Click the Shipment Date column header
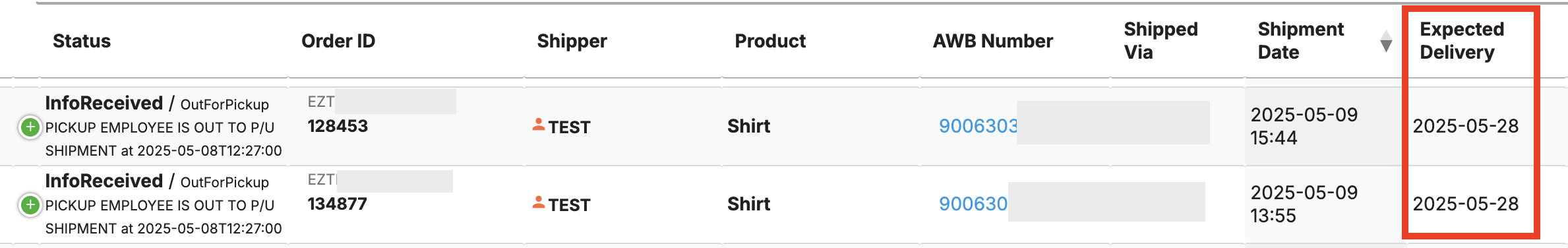Image resolution: width=1568 pixels, height=248 pixels. coord(1300,41)
